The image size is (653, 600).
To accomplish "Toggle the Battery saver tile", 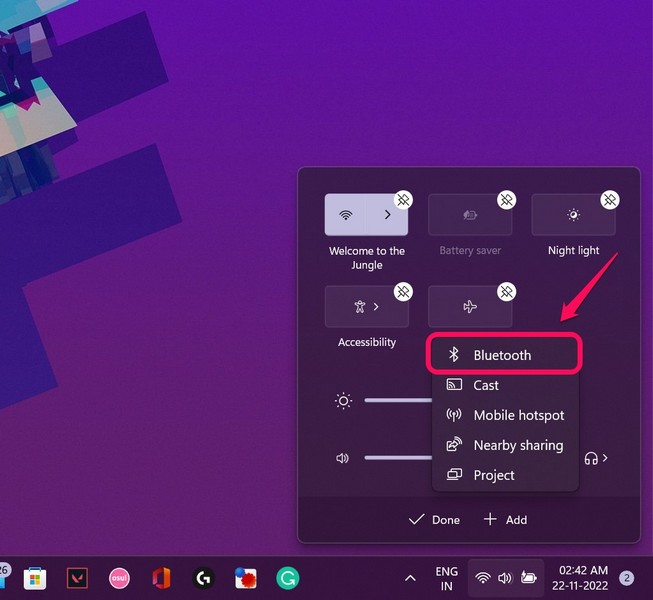I will [x=470, y=215].
